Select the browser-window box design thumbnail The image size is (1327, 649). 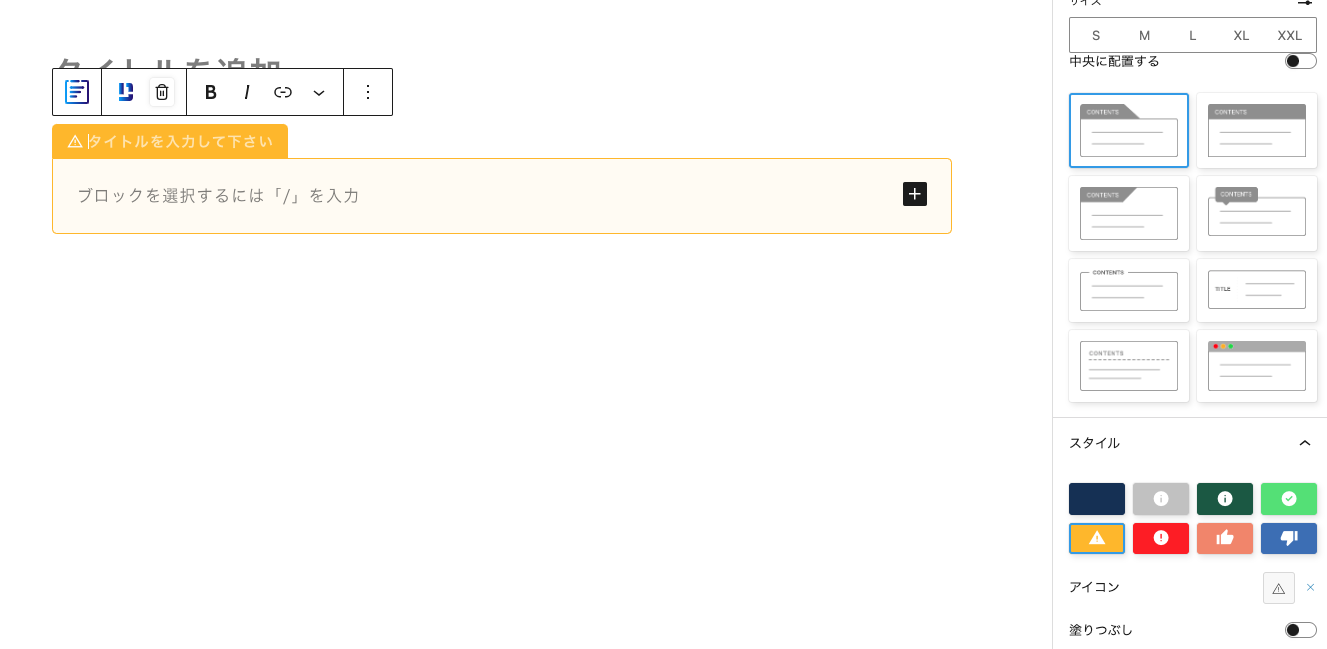click(x=1256, y=366)
